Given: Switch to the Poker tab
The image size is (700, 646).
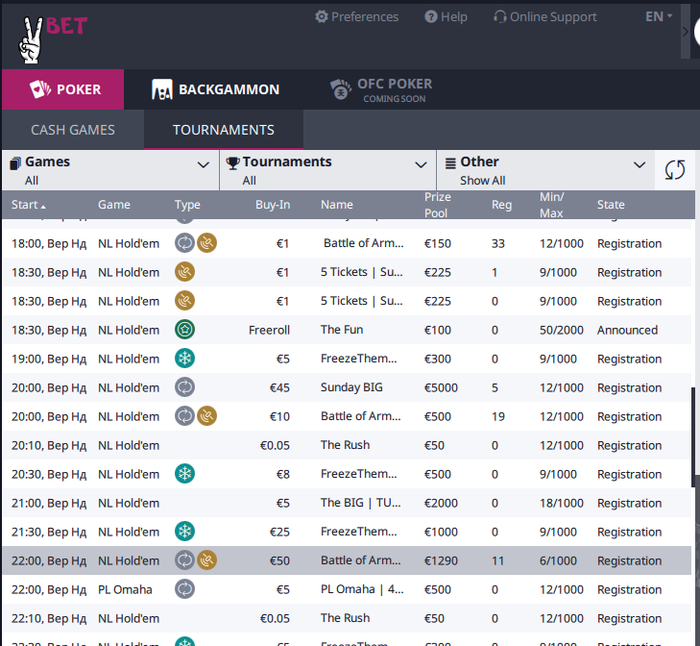Looking at the screenshot, I should (x=63, y=89).
